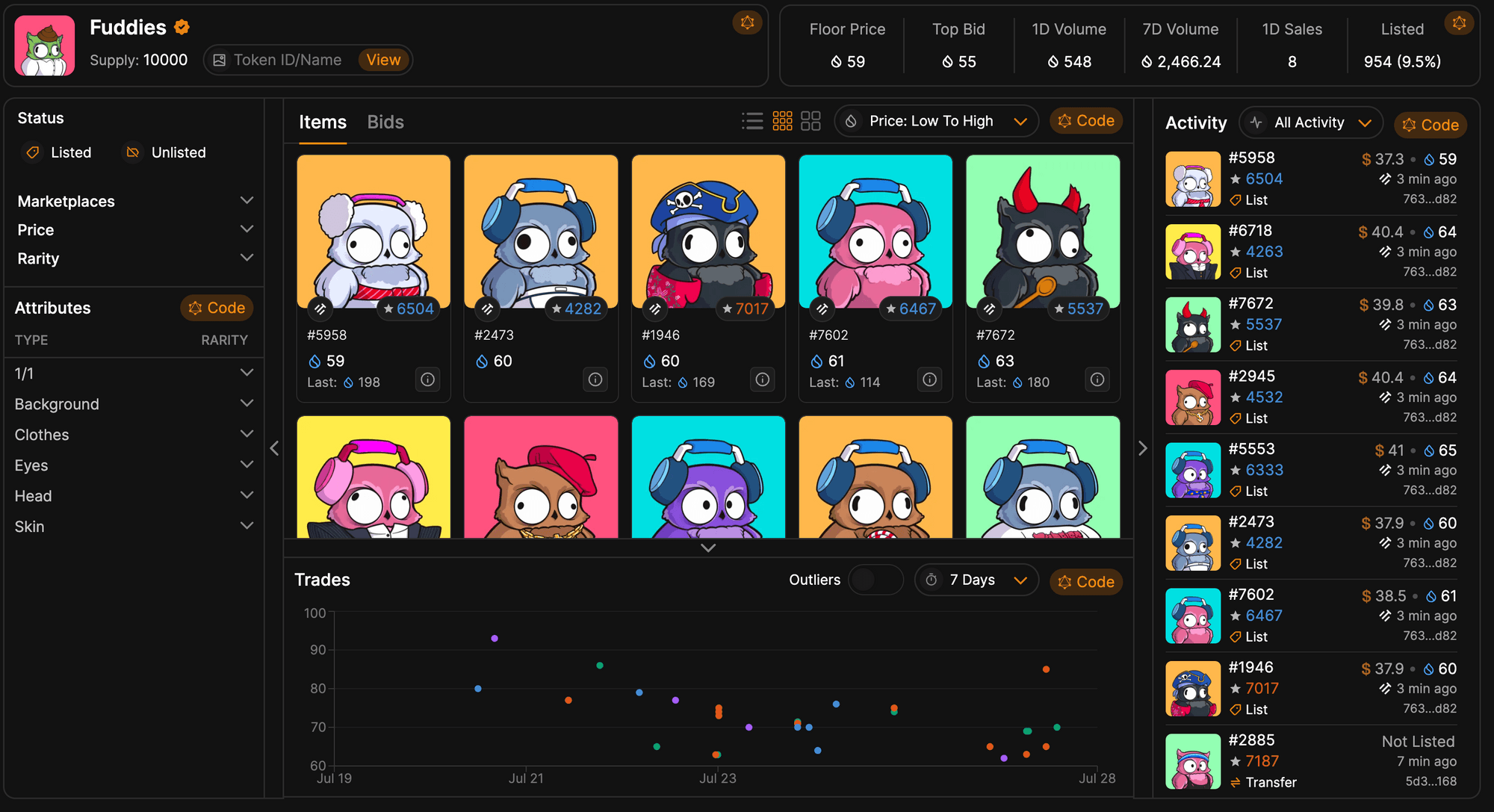
Task: Select the Items tab
Action: click(322, 122)
